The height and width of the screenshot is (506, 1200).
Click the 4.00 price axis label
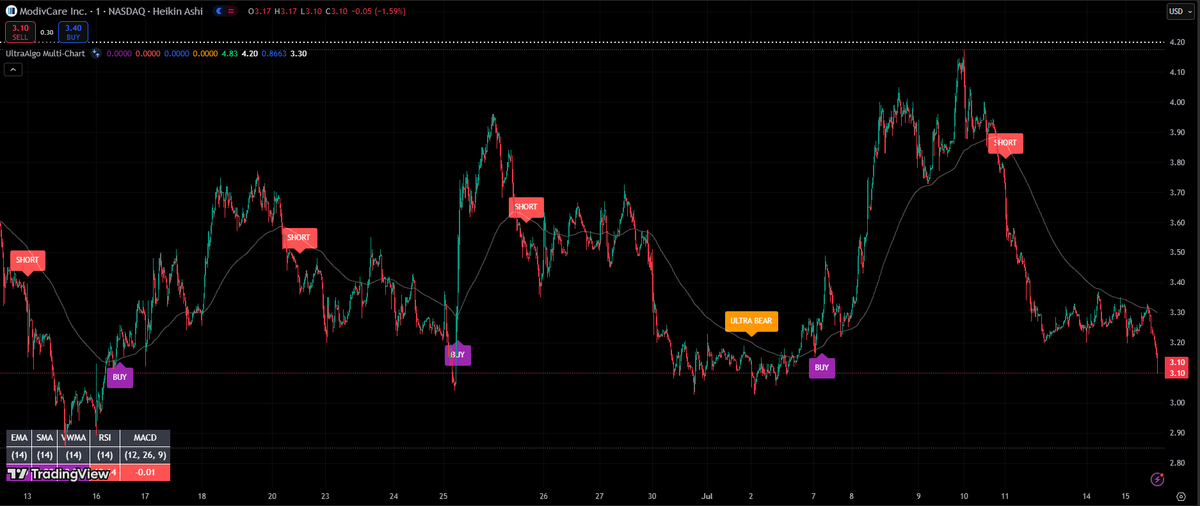1176,102
